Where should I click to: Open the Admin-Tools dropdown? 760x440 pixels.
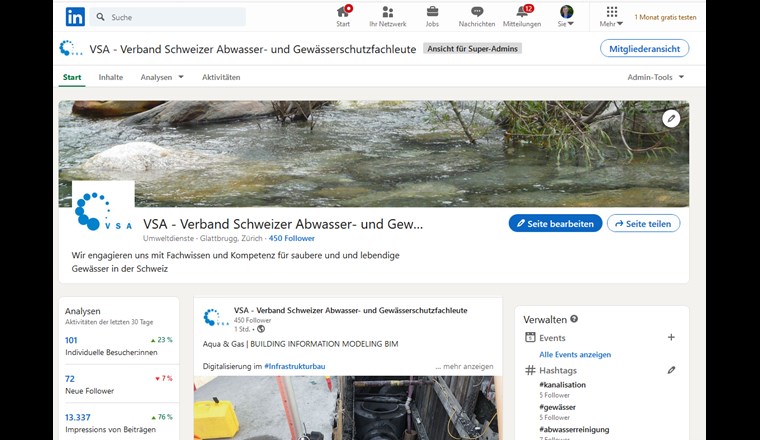click(656, 77)
